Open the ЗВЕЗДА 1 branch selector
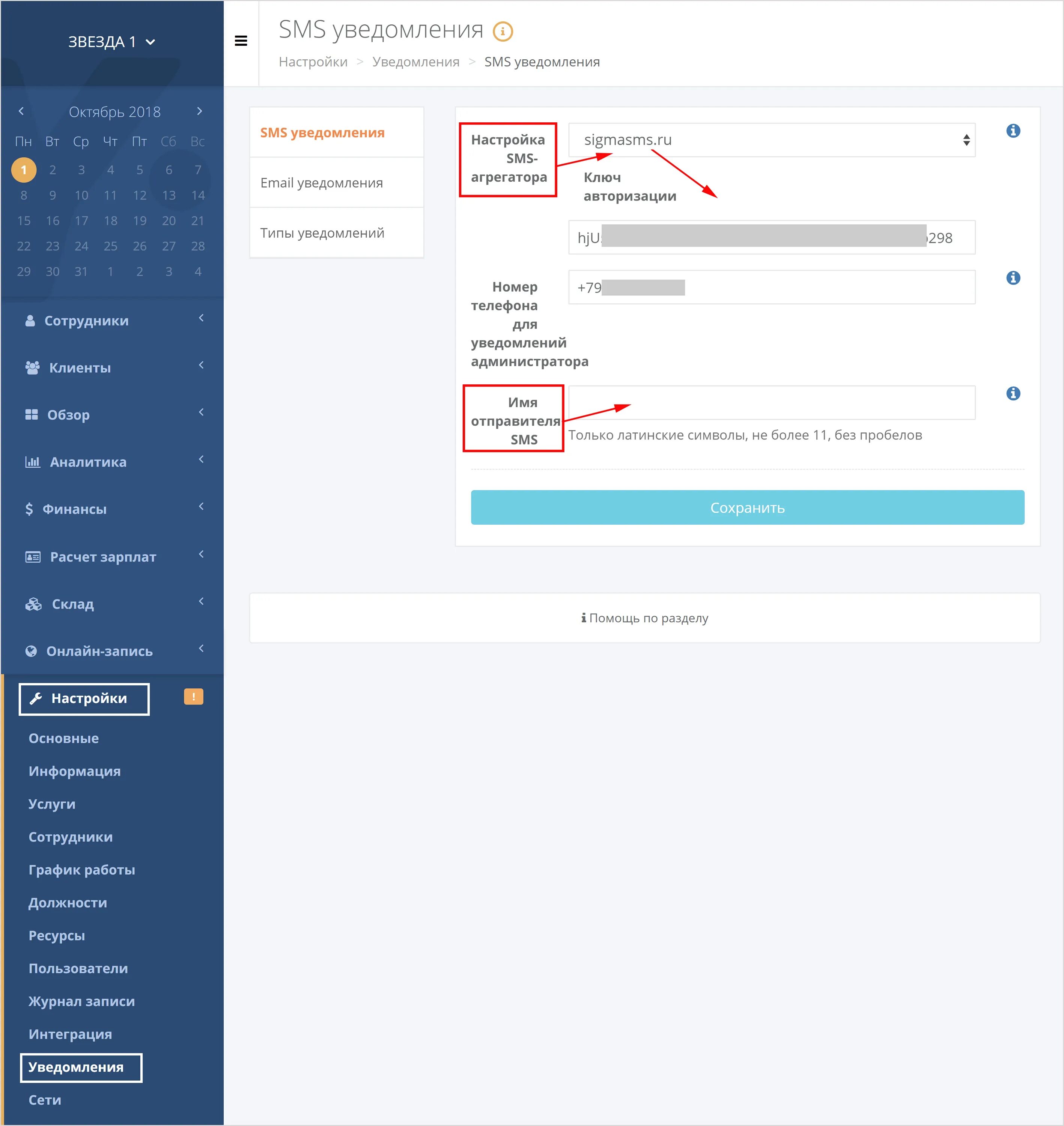This screenshot has width=1064, height=1126. 112,42
